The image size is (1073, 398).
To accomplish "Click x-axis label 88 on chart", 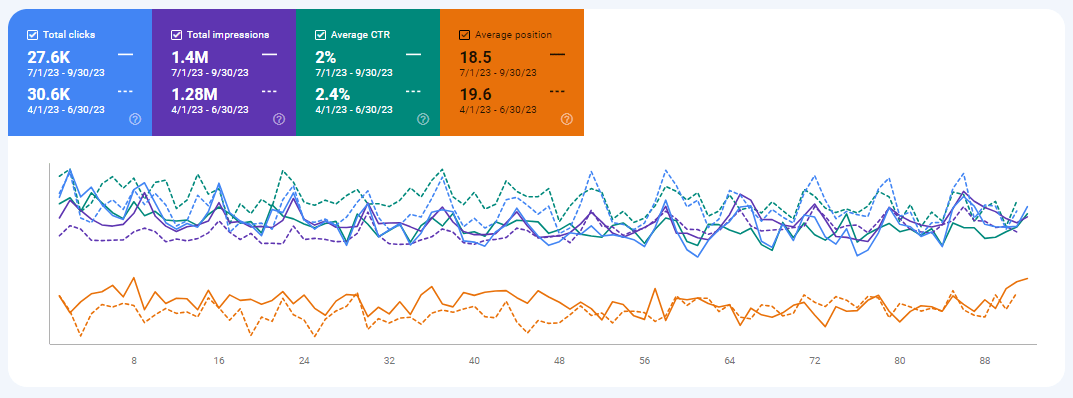I will tap(985, 361).
